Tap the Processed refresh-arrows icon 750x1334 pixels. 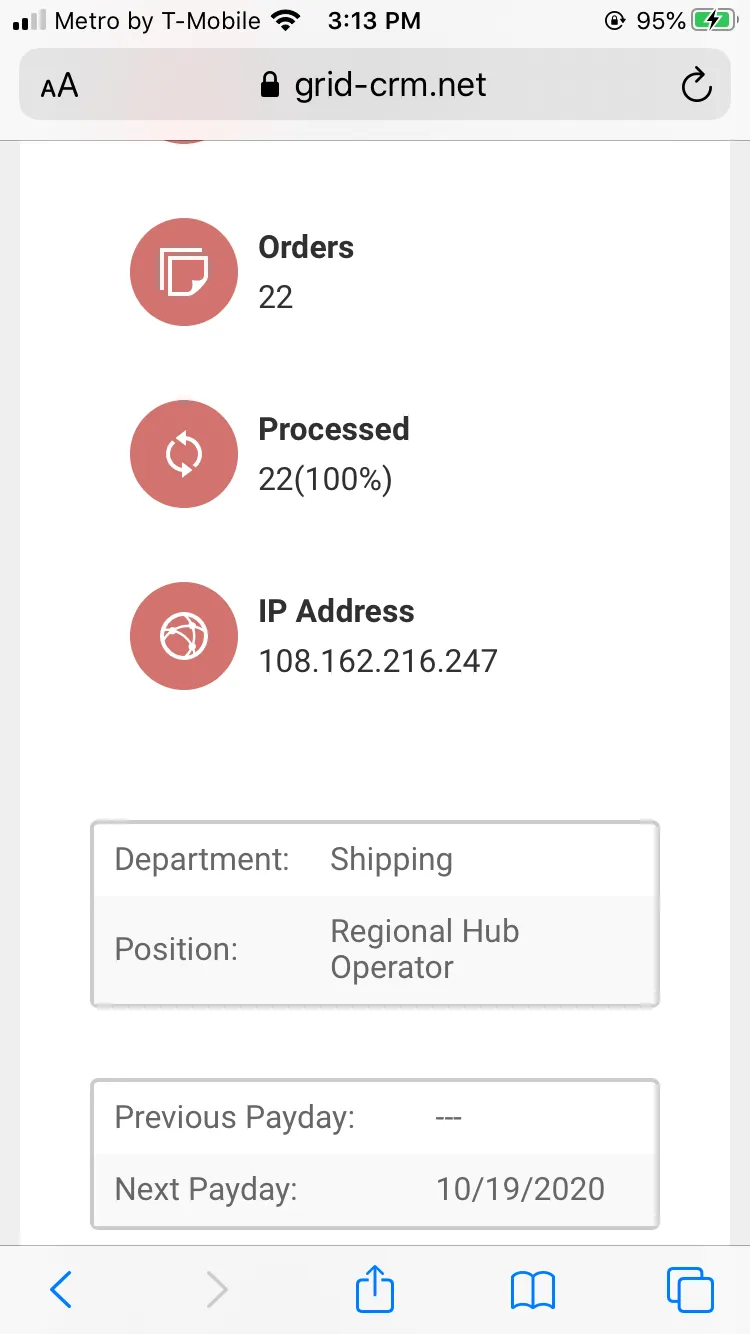coord(184,454)
